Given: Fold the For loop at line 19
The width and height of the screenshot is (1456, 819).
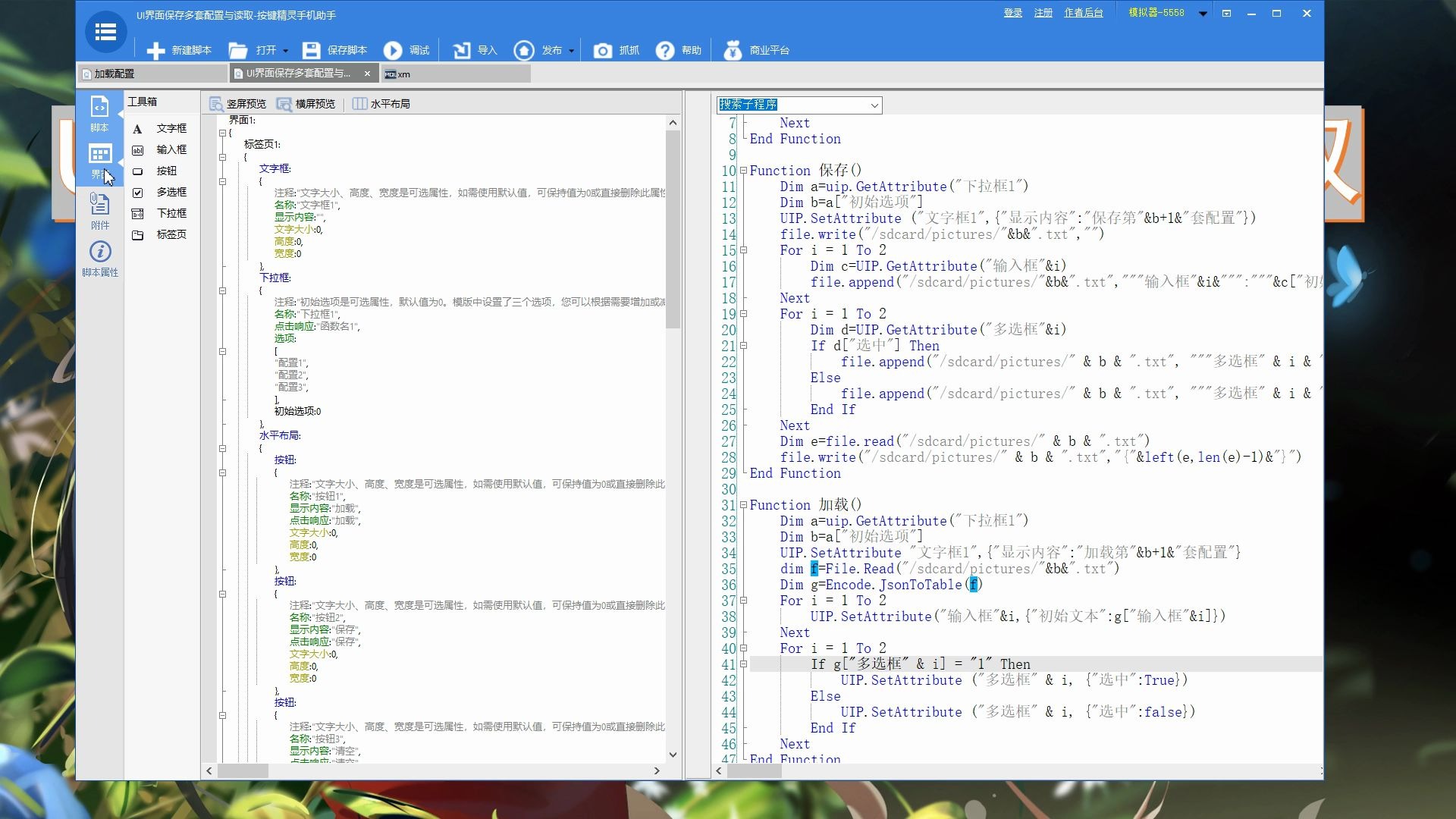Looking at the screenshot, I should [x=743, y=314].
